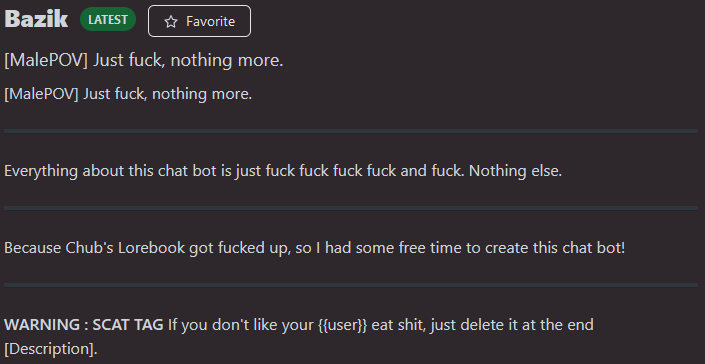Screen dimensions: 705x364
Task: Click the green LATEST version badge
Action: (x=108, y=19)
